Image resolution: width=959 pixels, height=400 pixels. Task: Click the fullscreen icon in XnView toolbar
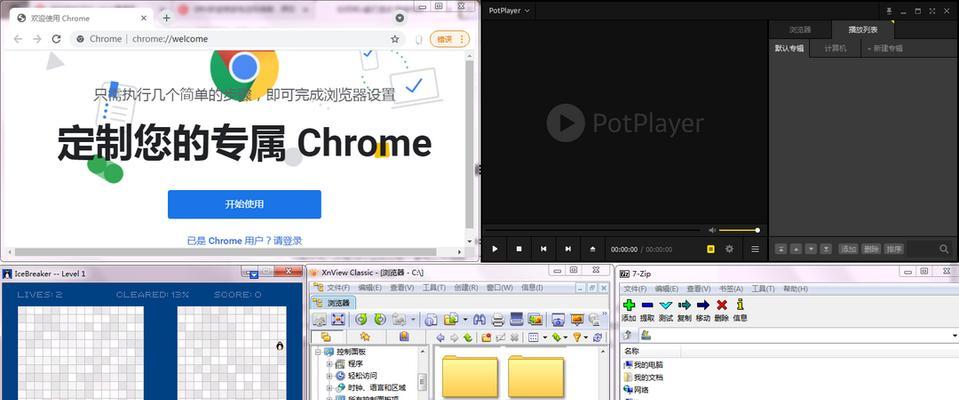[338, 319]
